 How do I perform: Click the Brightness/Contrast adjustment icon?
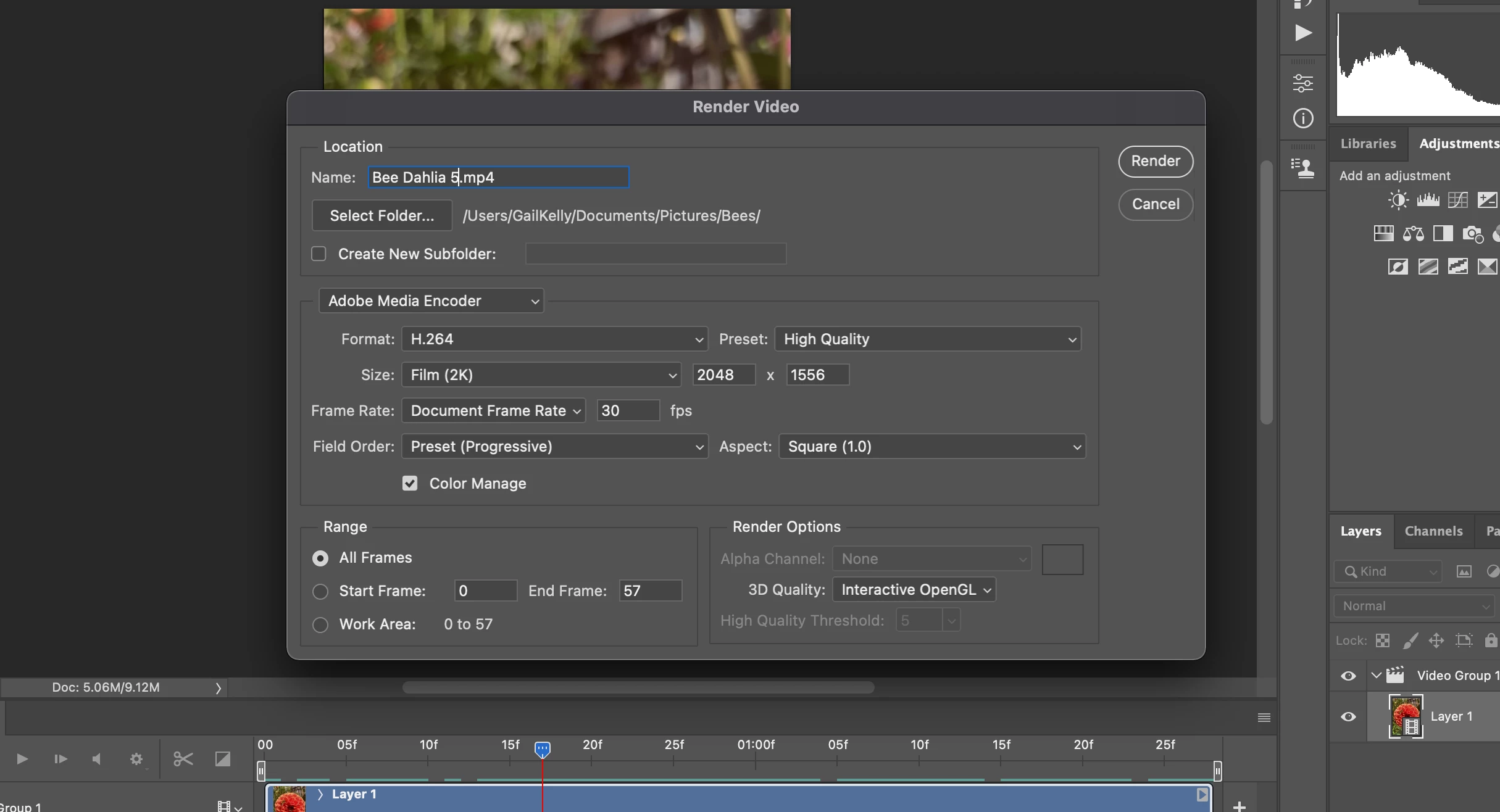[1398, 200]
